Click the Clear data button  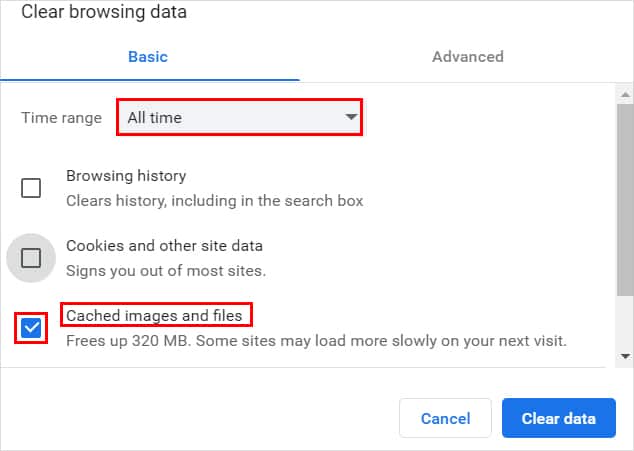coord(558,418)
